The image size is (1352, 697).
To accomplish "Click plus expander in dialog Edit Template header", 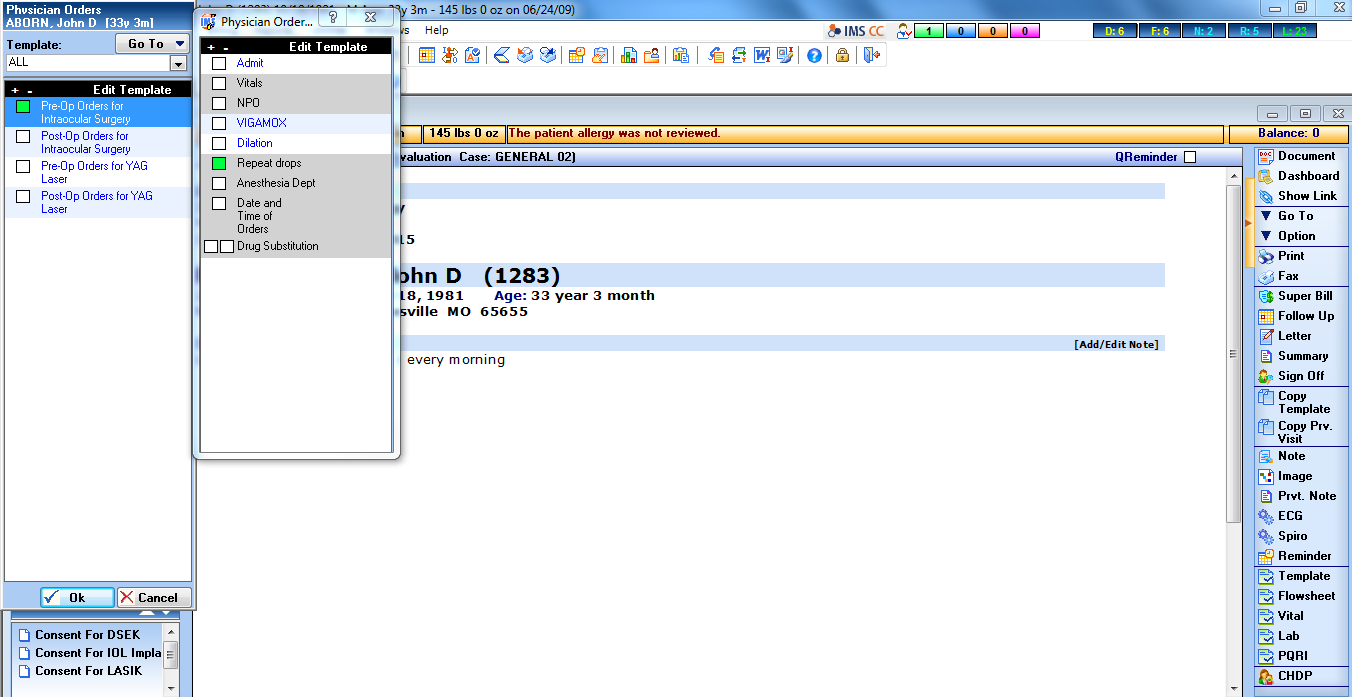I will tap(211, 47).
